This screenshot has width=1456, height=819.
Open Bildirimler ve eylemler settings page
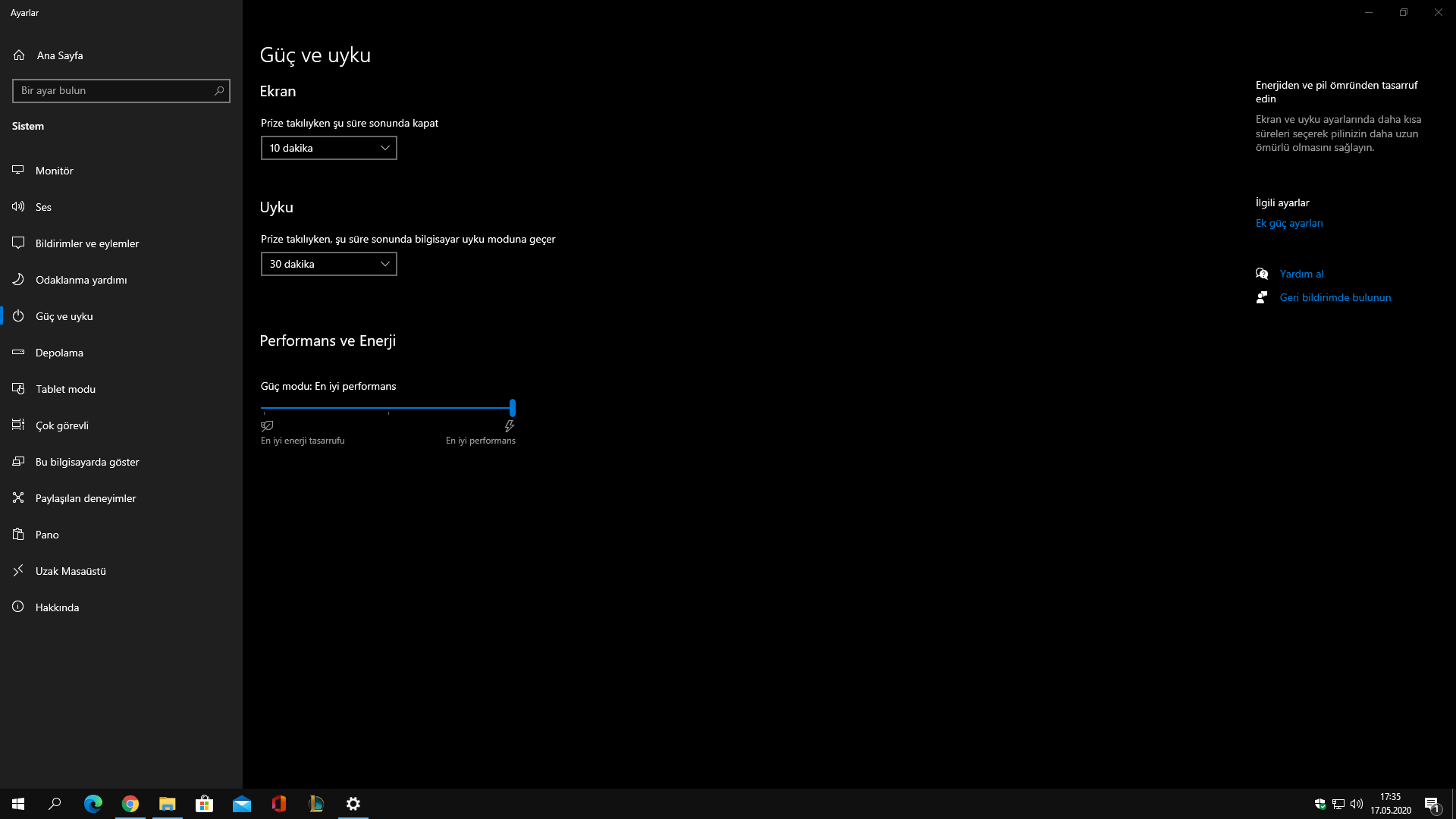[x=86, y=243]
